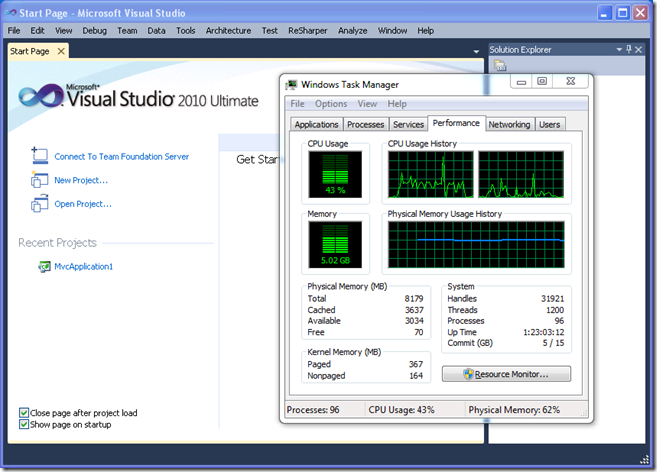This screenshot has height=472, width=657.
Task: Open the View menu in Visual Studio
Action: (64, 31)
